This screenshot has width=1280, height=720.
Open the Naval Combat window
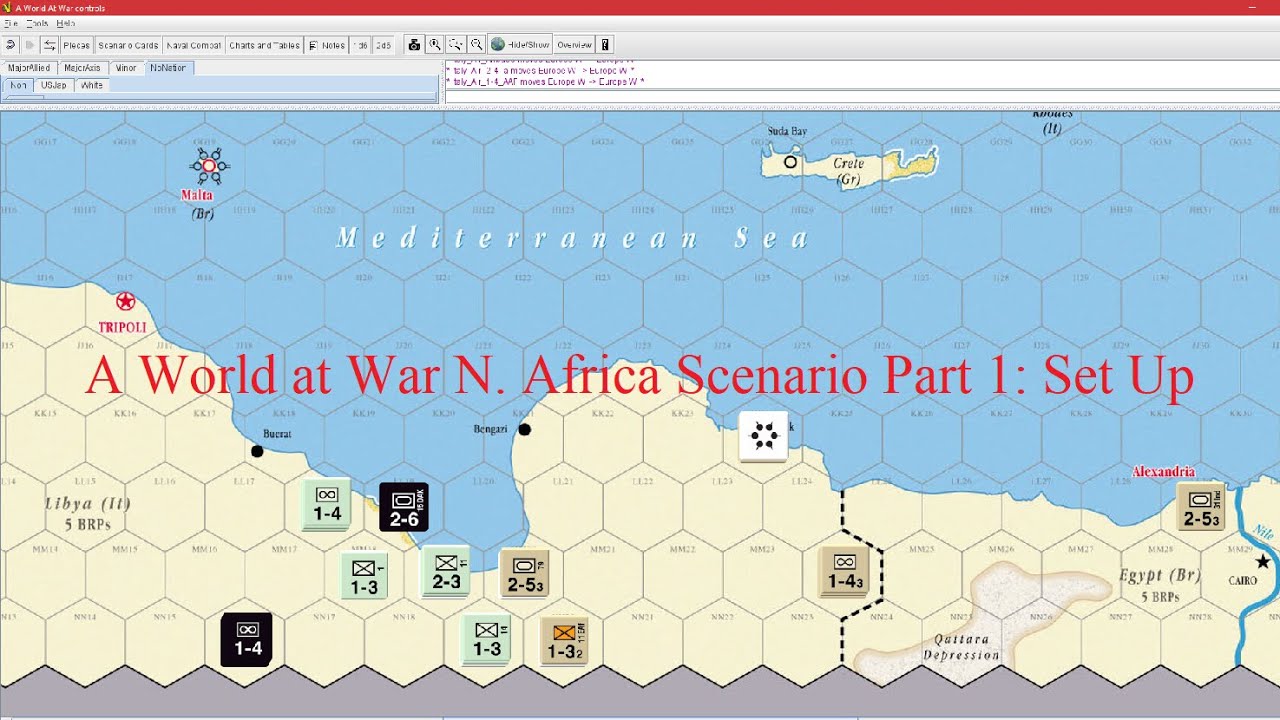pyautogui.click(x=194, y=45)
